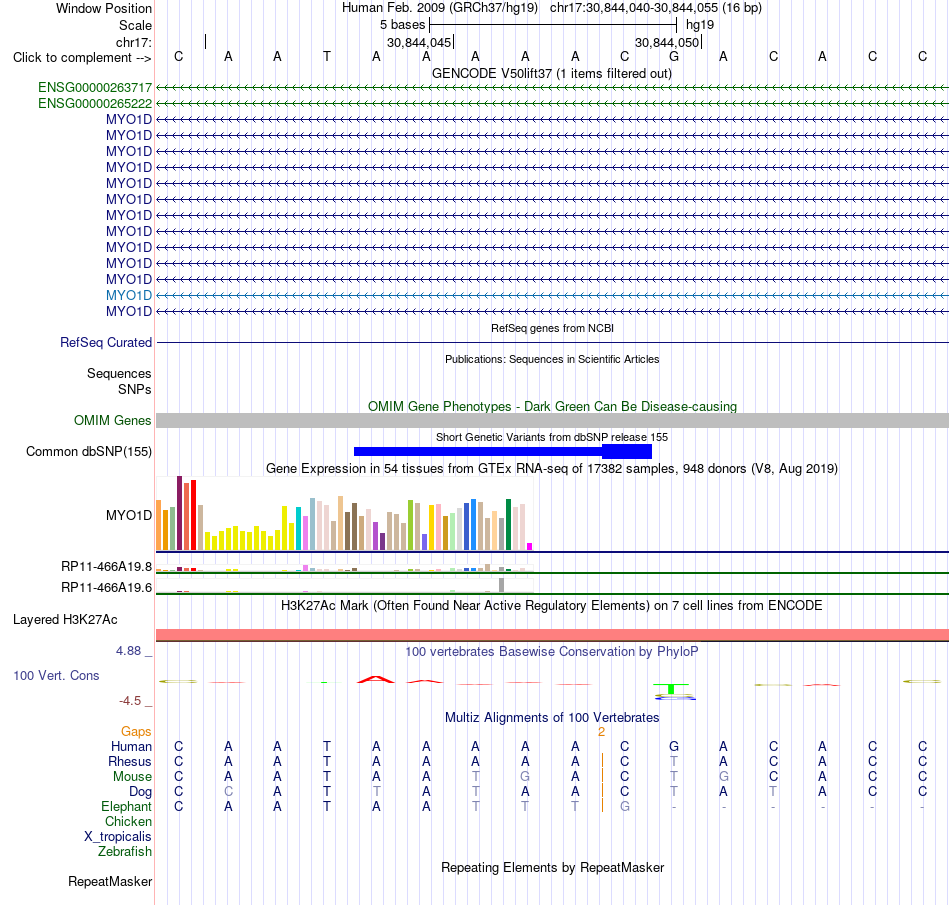This screenshot has height=905, width=950.
Task: Click the 'Click to complement -->' label
Action: [x=82, y=58]
